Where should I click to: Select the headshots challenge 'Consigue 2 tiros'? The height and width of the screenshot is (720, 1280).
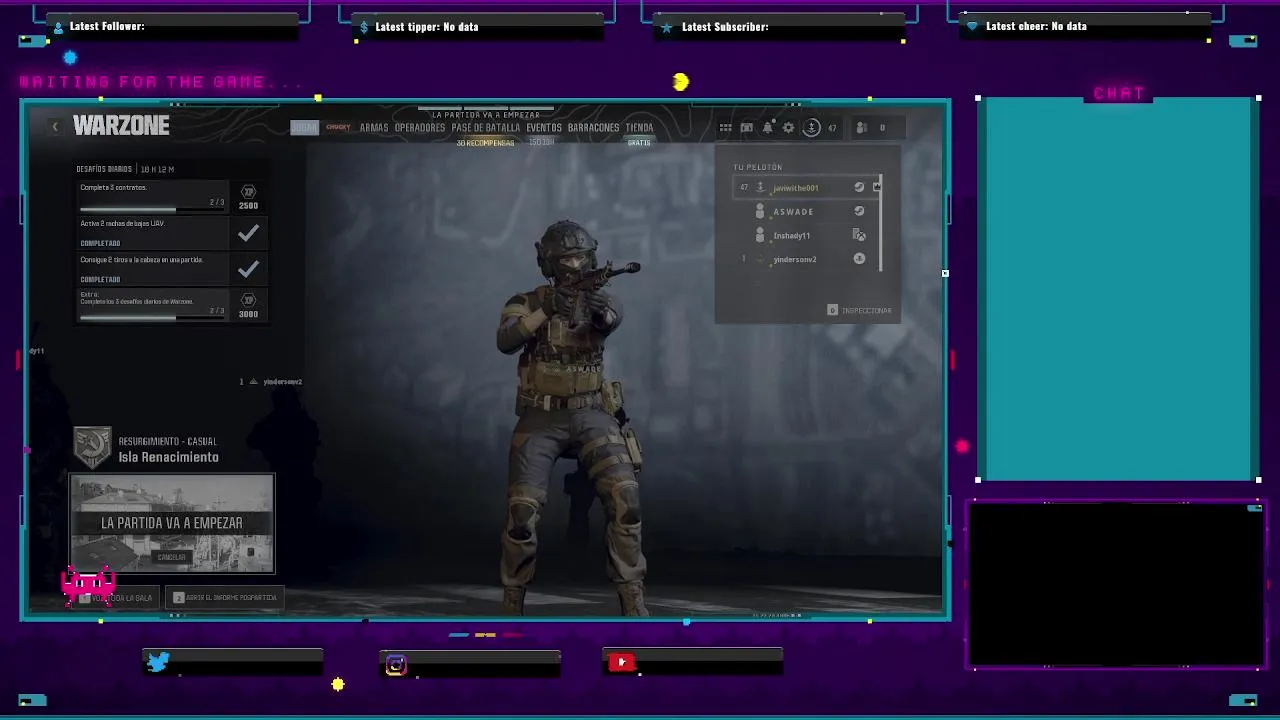click(154, 269)
